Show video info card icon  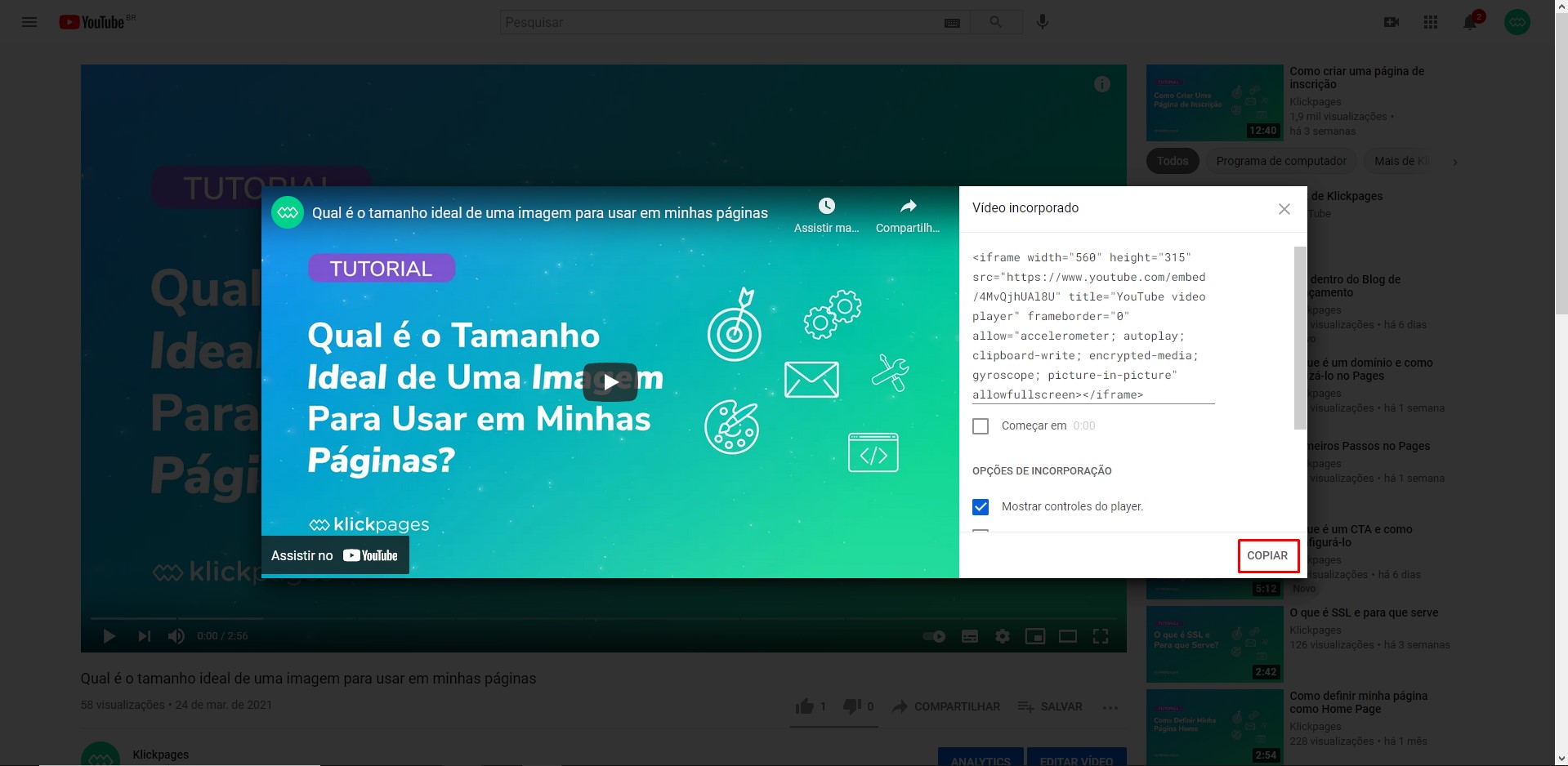(1102, 84)
